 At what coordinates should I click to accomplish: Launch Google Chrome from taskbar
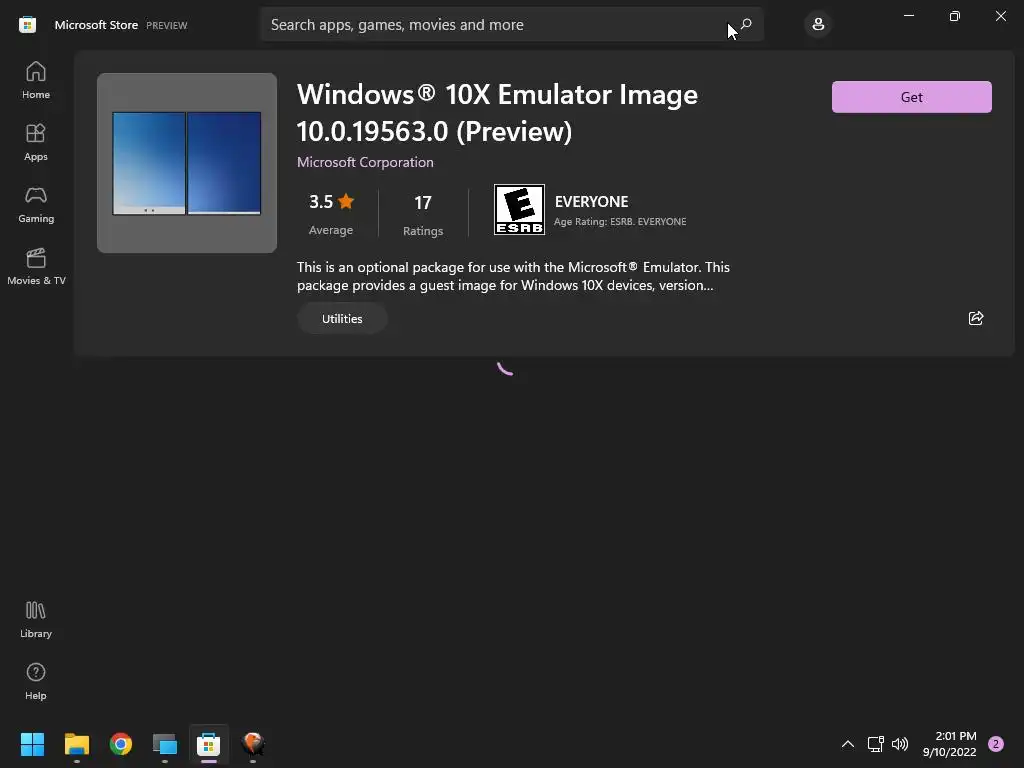[x=121, y=744]
